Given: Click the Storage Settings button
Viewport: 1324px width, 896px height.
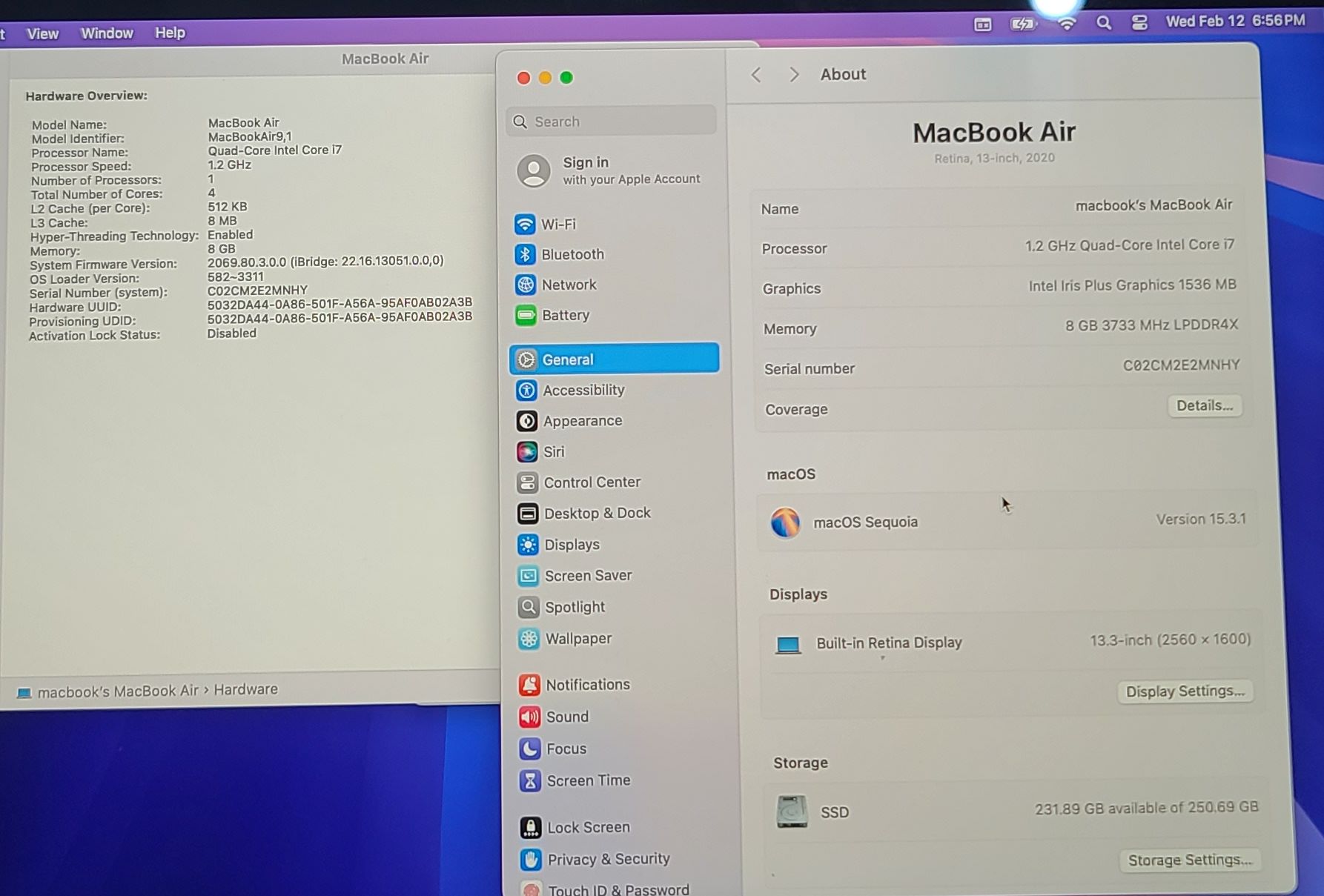Looking at the screenshot, I should click(x=1189, y=860).
